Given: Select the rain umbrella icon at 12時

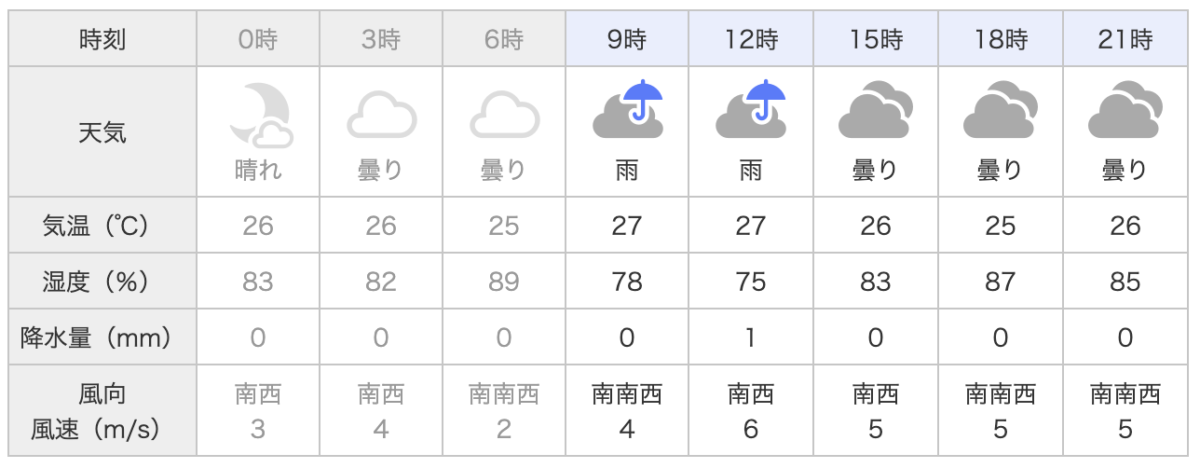Looking at the screenshot, I should [751, 109].
